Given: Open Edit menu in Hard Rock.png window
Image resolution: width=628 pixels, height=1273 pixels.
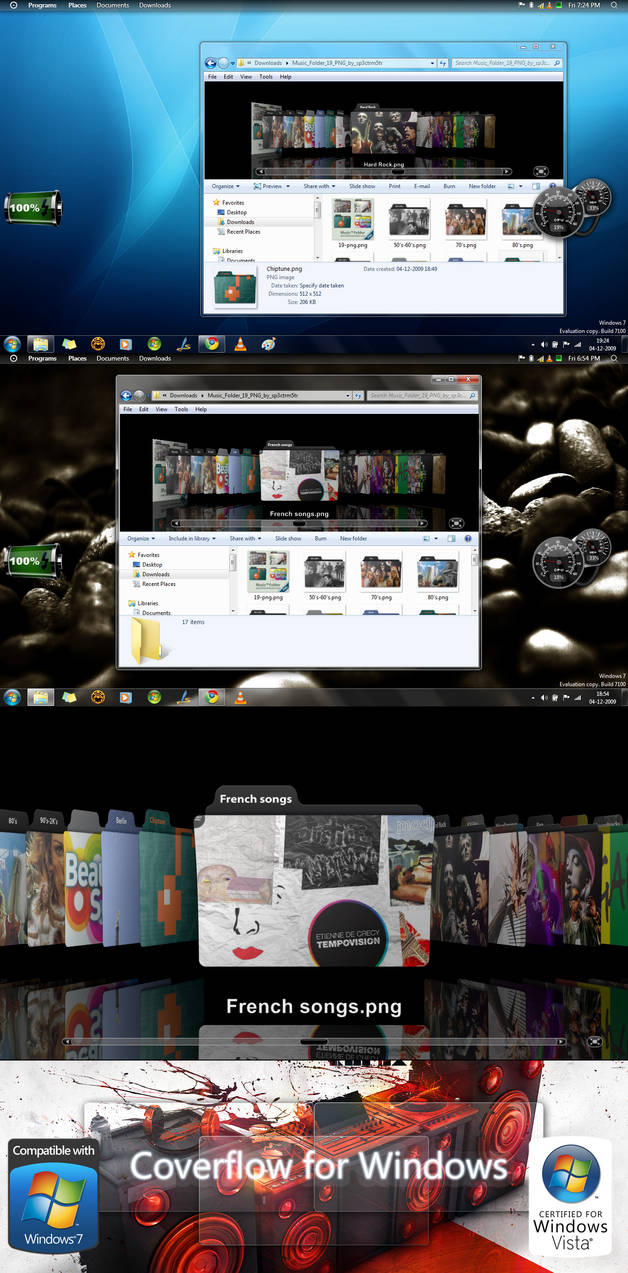Looking at the screenshot, I should click(229, 76).
